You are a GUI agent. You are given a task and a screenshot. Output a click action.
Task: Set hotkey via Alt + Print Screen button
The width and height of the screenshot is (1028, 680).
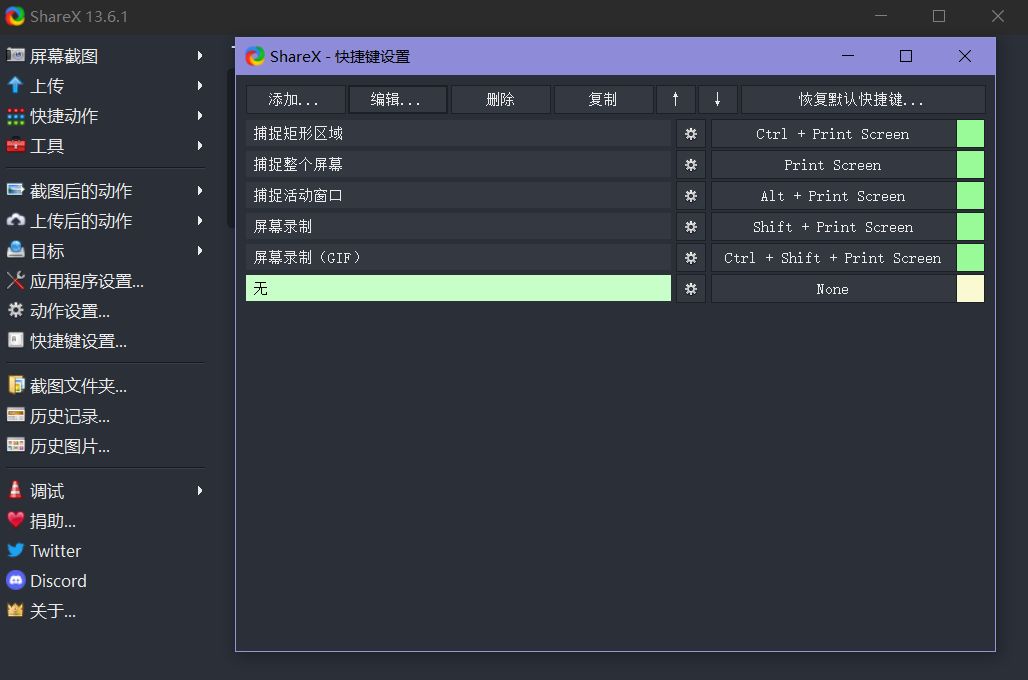pos(833,195)
